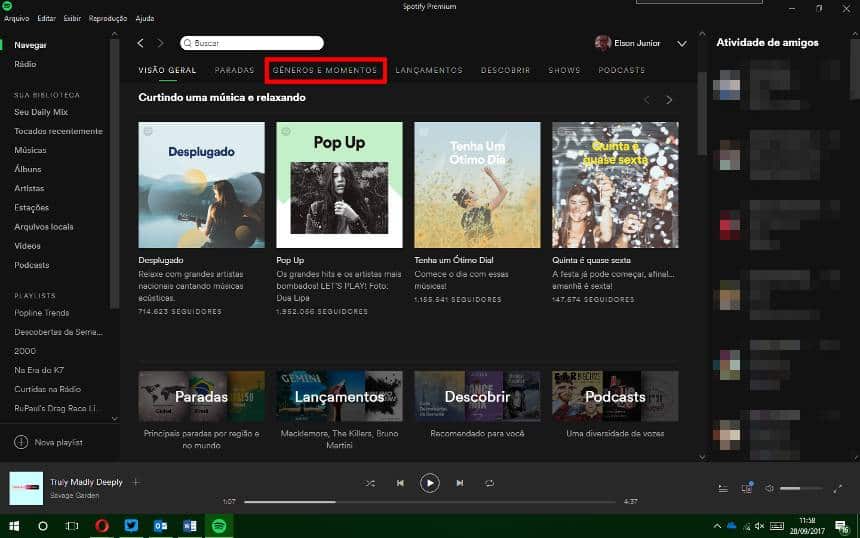Screen dimensions: 860x538
Task: Create a Nova playlist
Action: tap(48, 442)
